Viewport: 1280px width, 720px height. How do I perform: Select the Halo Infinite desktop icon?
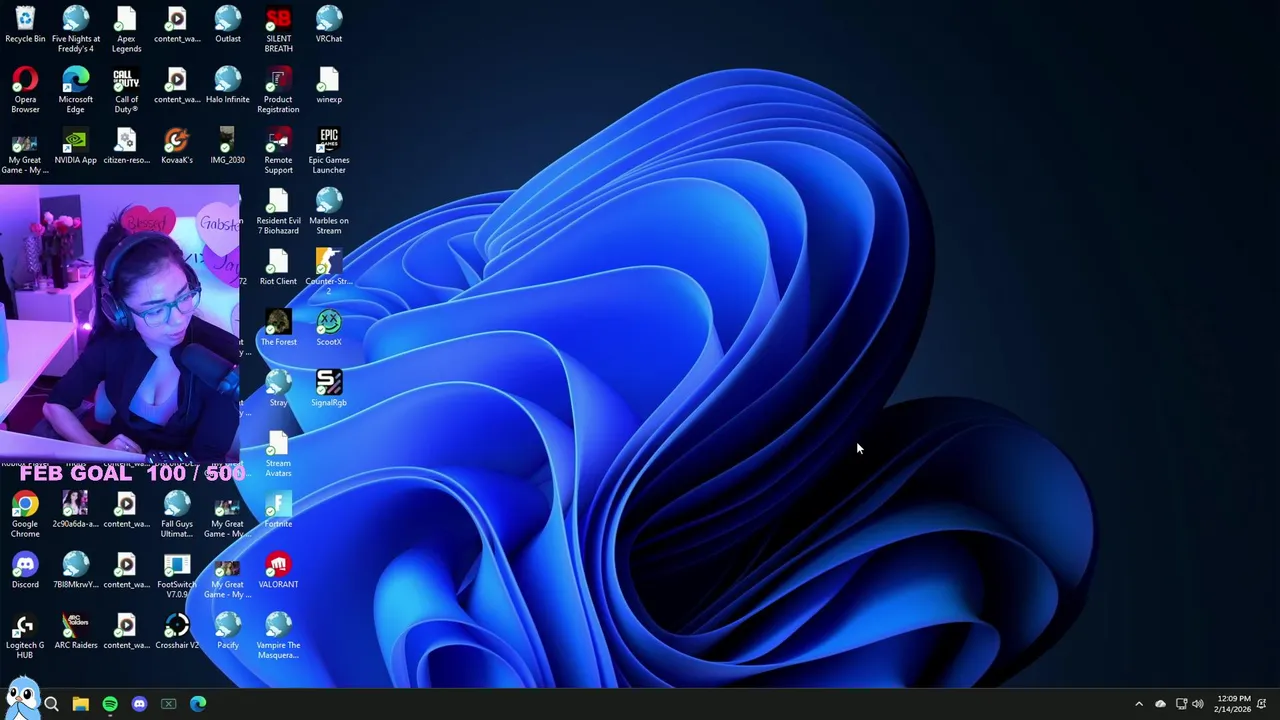(227, 86)
